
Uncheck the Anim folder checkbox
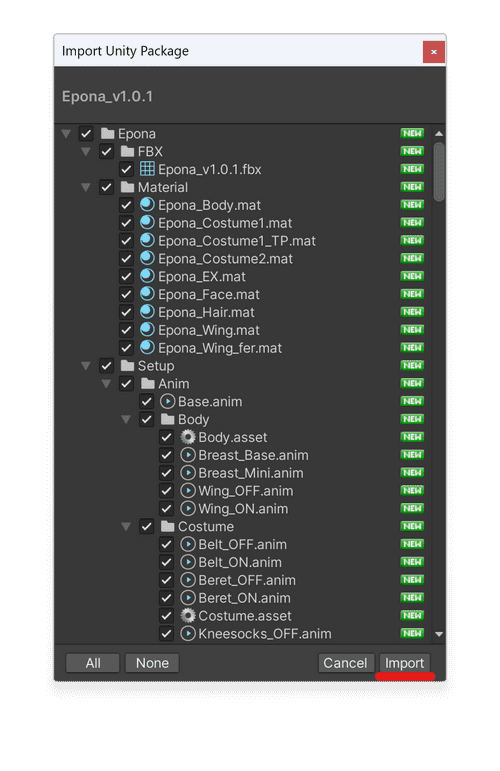[126, 384]
